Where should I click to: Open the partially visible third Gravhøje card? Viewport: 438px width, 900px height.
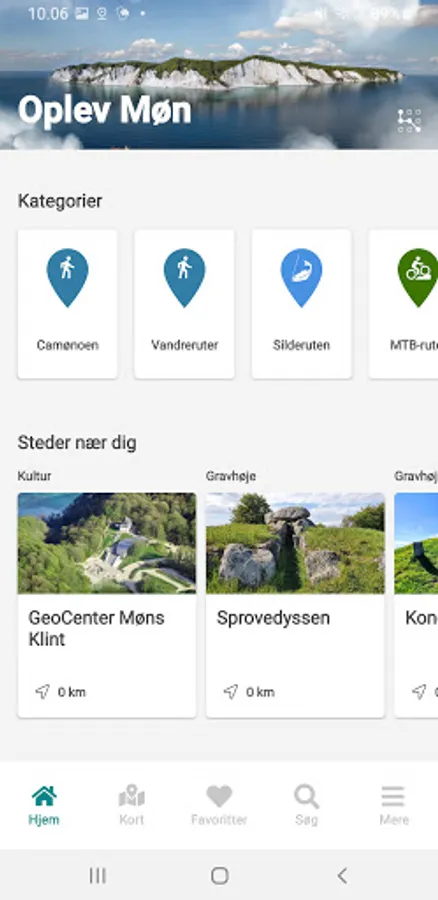(x=416, y=605)
